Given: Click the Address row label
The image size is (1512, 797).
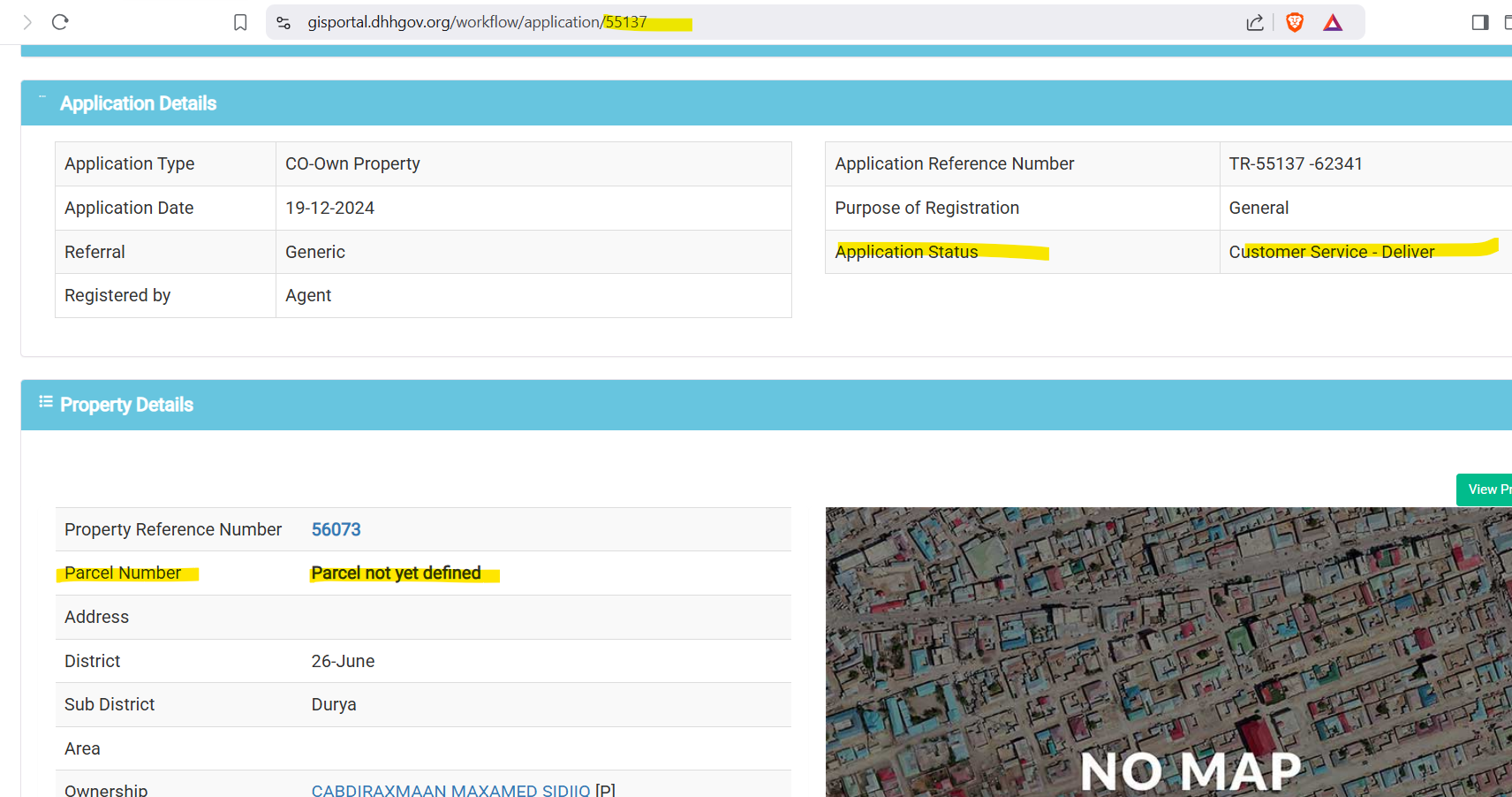Looking at the screenshot, I should [96, 617].
